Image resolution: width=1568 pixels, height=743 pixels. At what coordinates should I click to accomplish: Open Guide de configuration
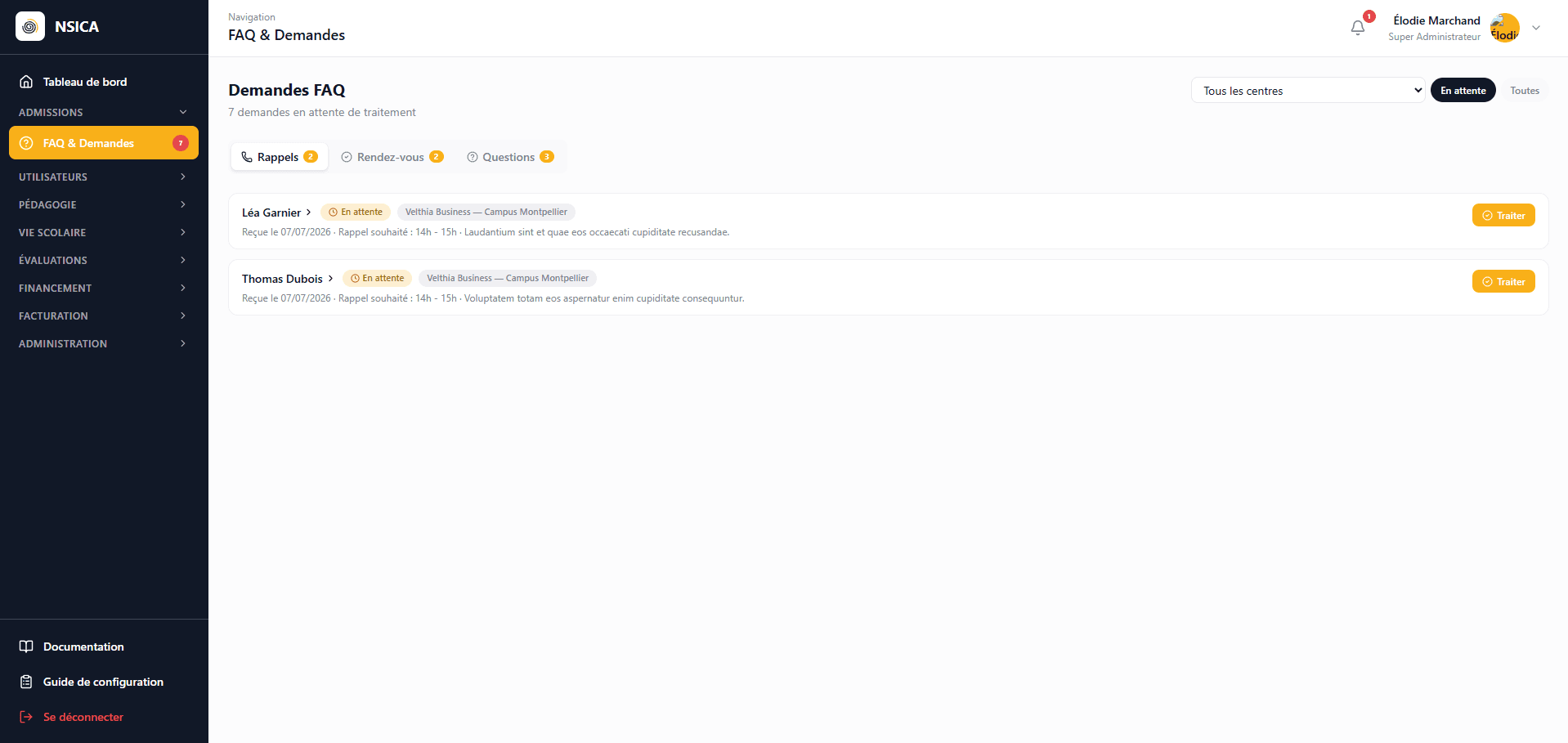tap(104, 682)
